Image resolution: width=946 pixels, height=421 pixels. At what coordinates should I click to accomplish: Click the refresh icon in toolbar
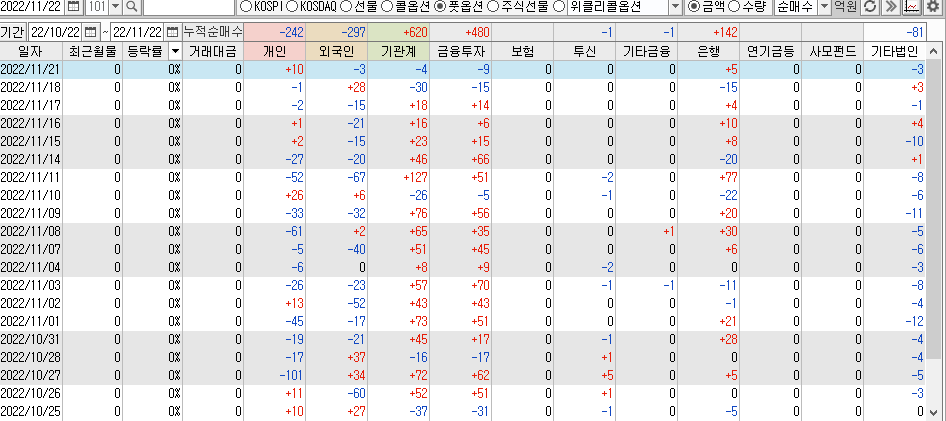point(870,7)
